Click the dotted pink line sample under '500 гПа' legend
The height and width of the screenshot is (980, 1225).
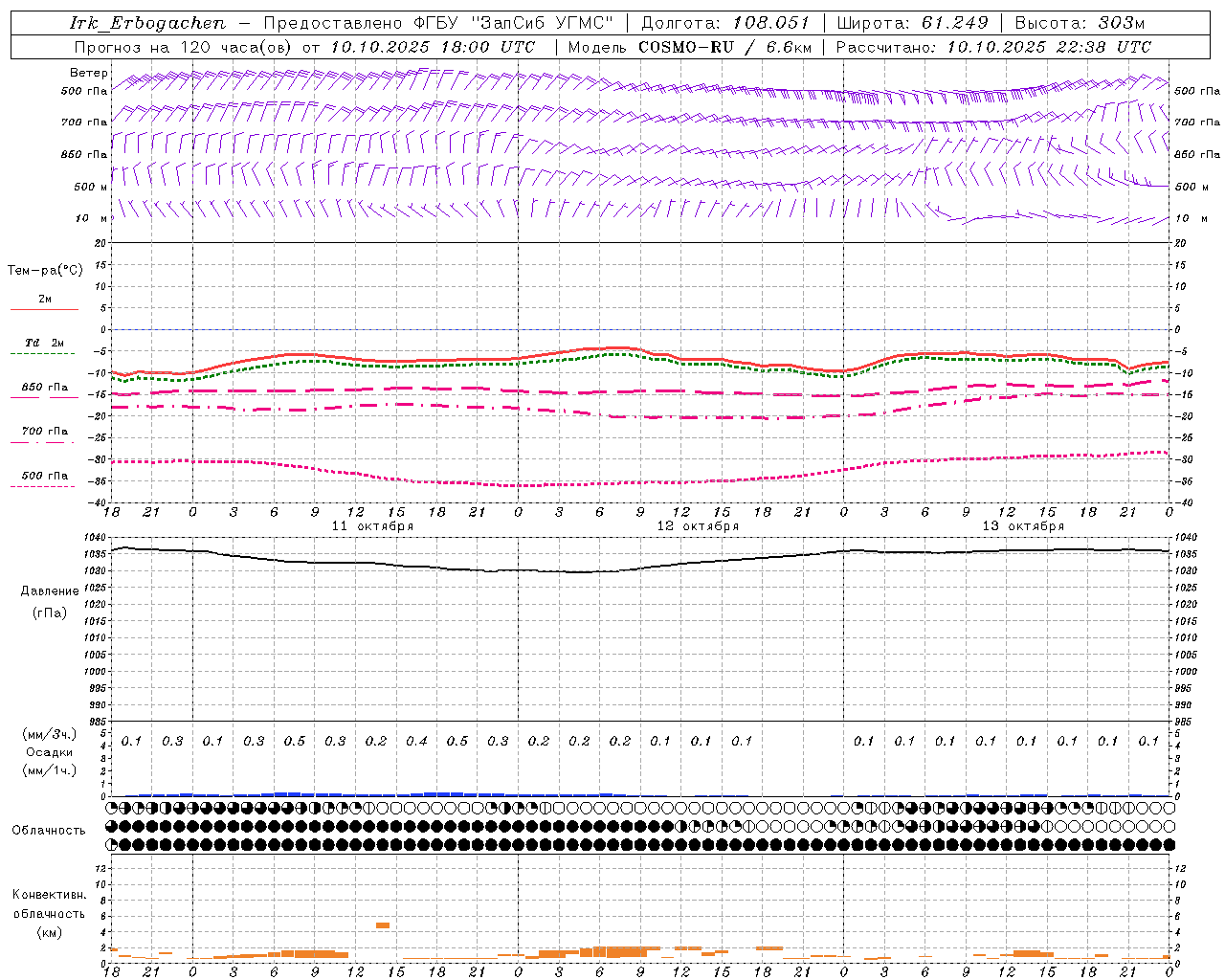43,486
